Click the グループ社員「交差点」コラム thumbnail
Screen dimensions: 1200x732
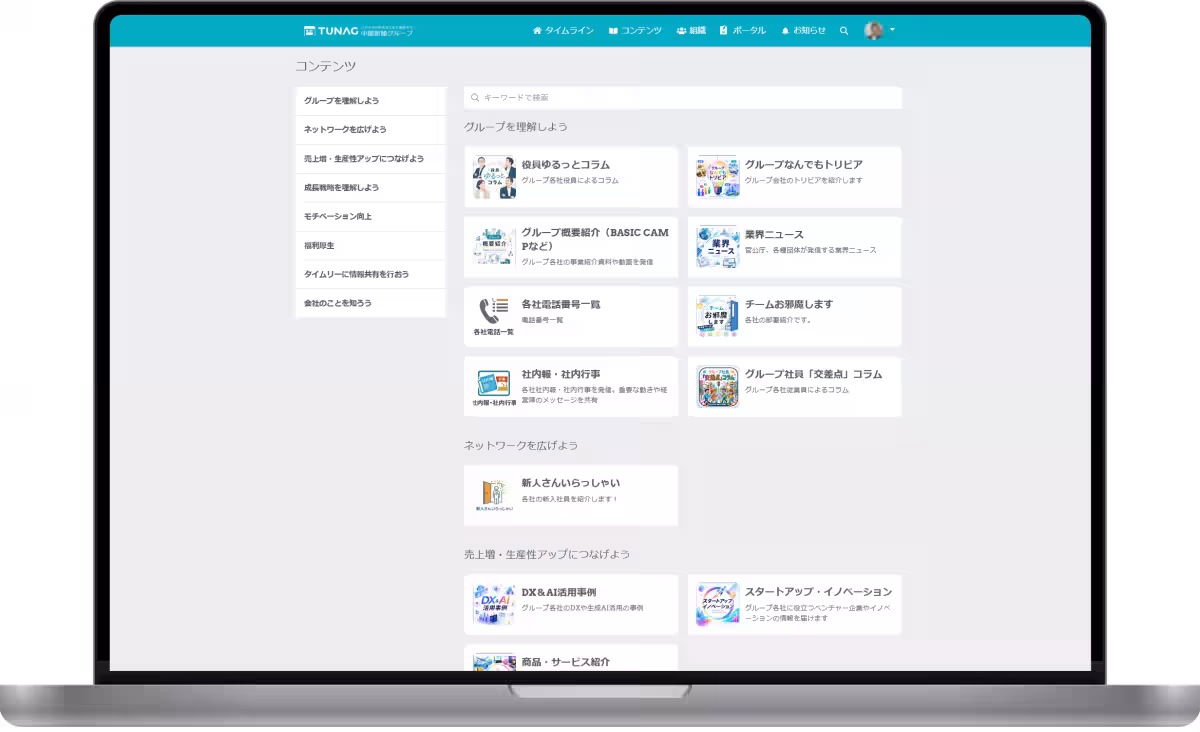click(x=717, y=387)
